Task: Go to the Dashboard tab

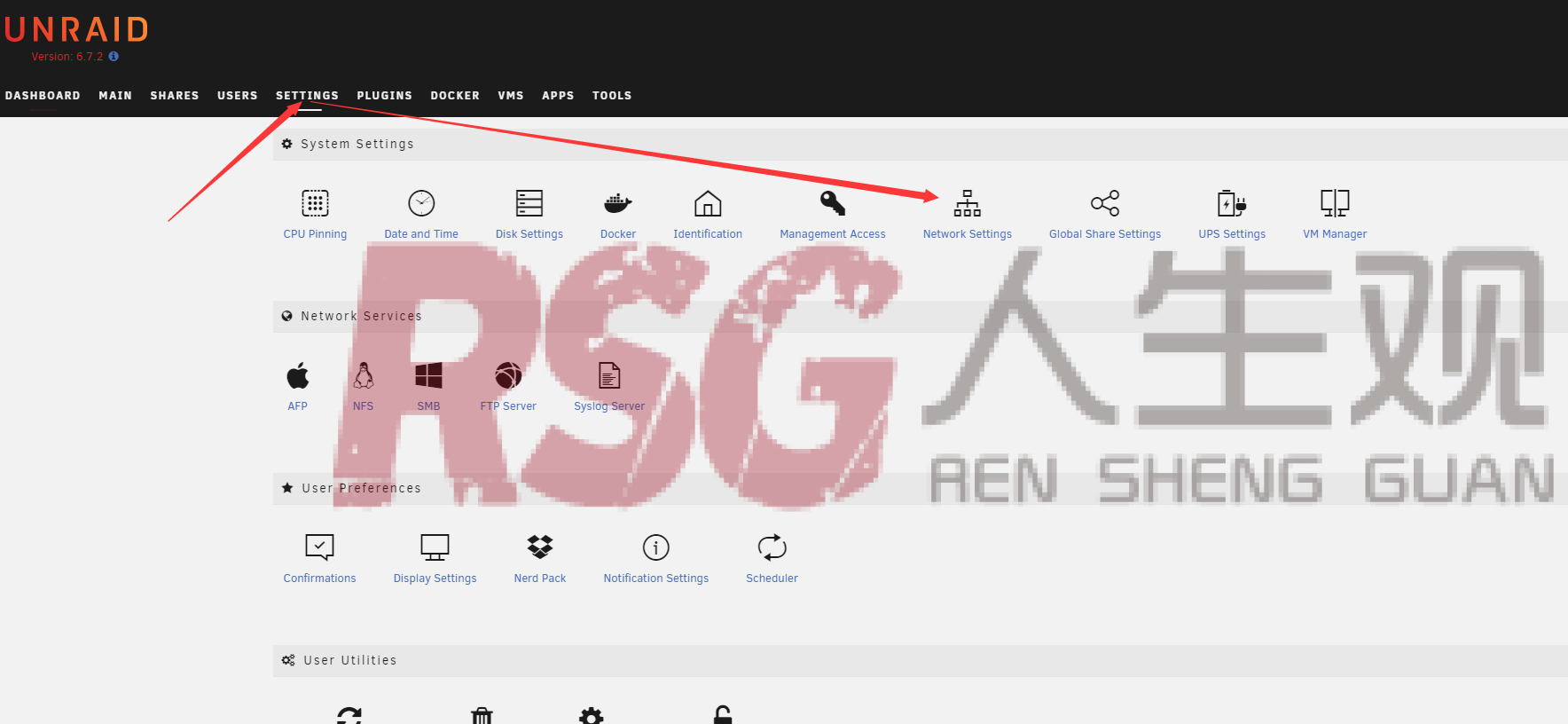Action: tap(43, 96)
